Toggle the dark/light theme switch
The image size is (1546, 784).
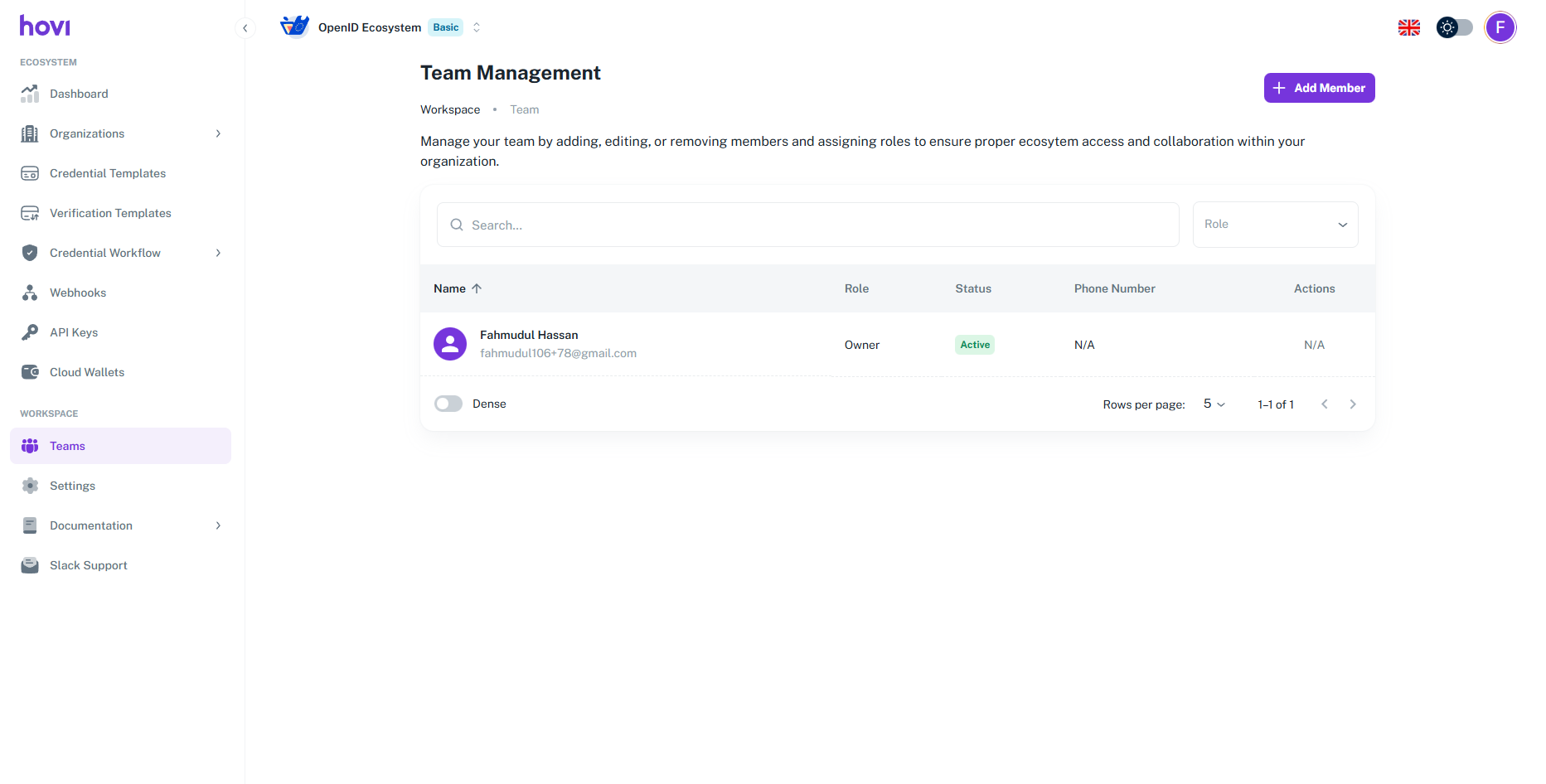point(1454,27)
